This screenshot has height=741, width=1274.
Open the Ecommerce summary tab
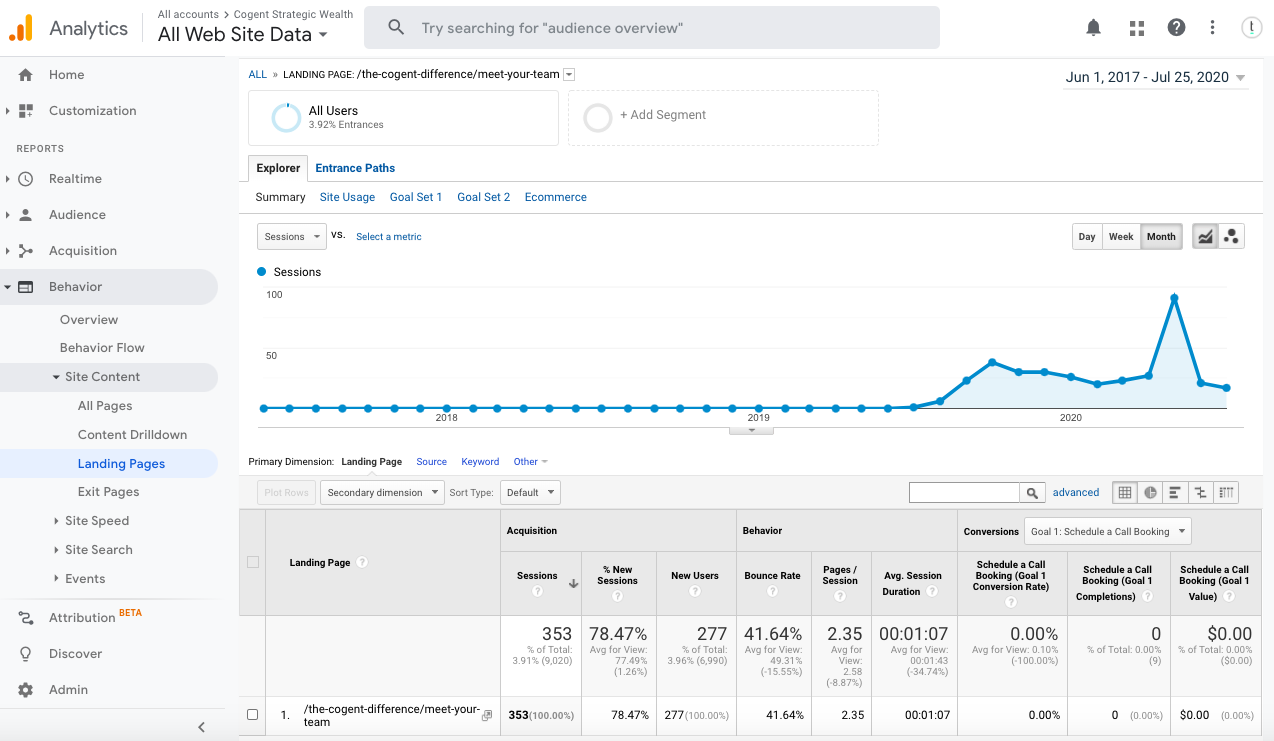(555, 197)
